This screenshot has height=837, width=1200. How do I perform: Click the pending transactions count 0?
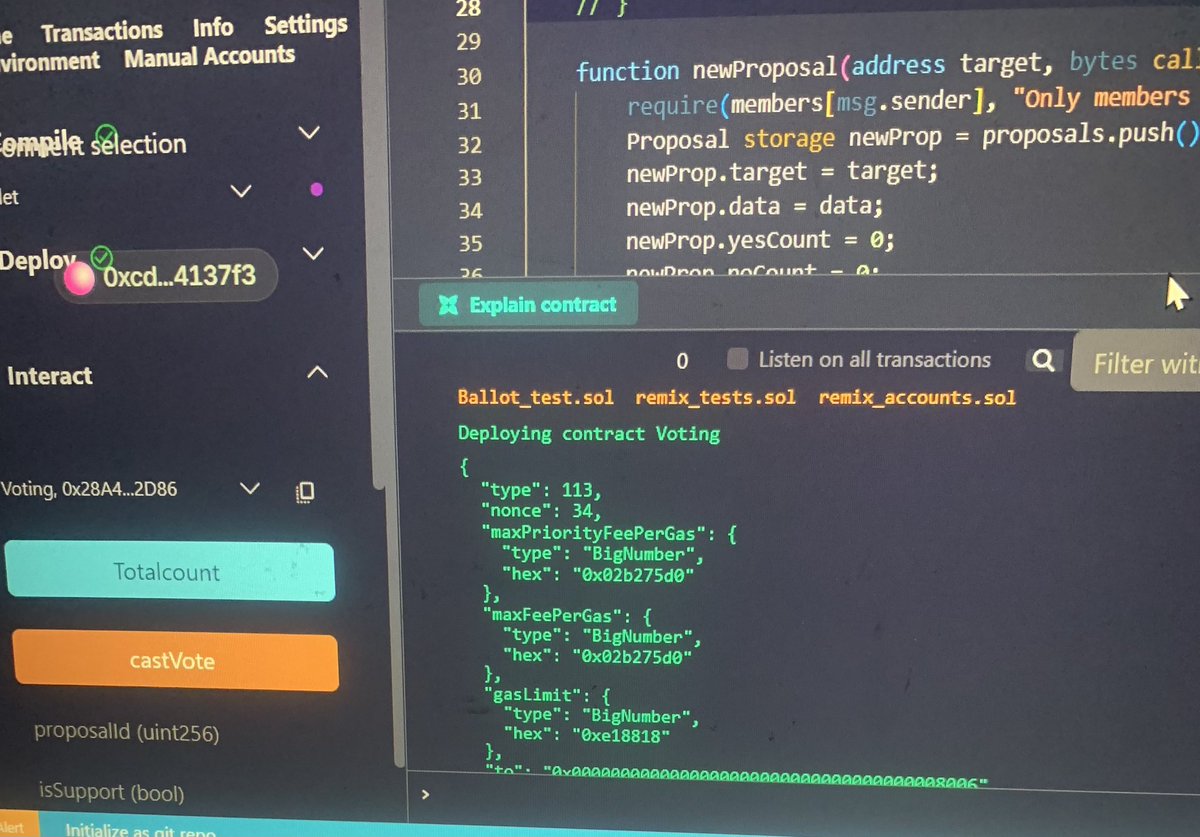[682, 361]
